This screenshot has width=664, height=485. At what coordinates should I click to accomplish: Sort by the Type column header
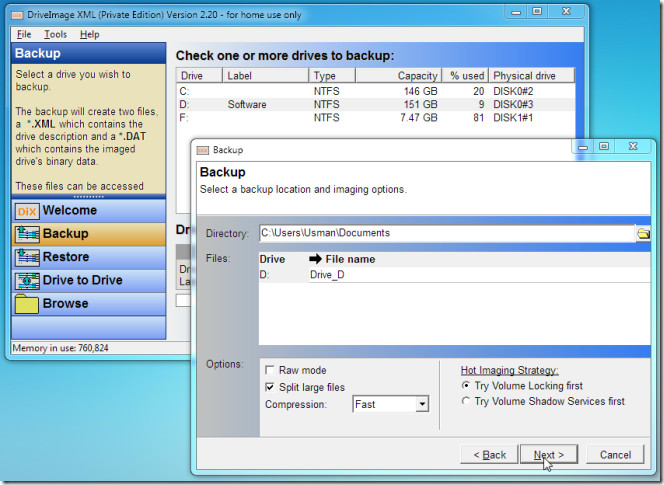(x=332, y=75)
